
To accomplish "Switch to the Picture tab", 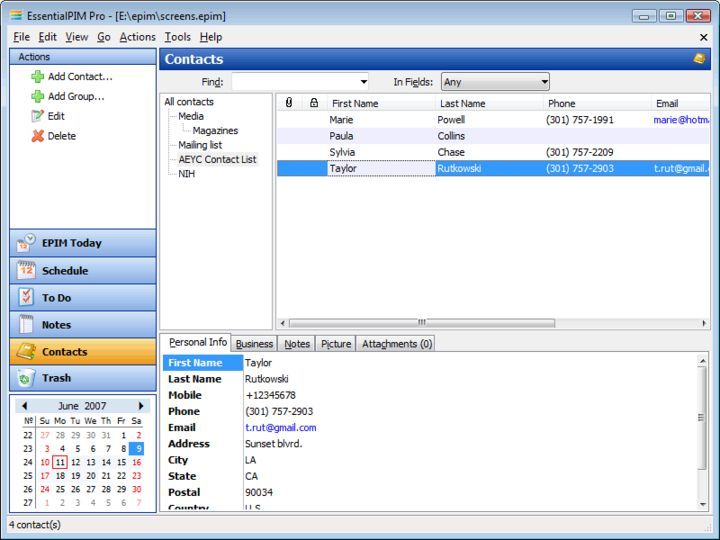I will (336, 343).
